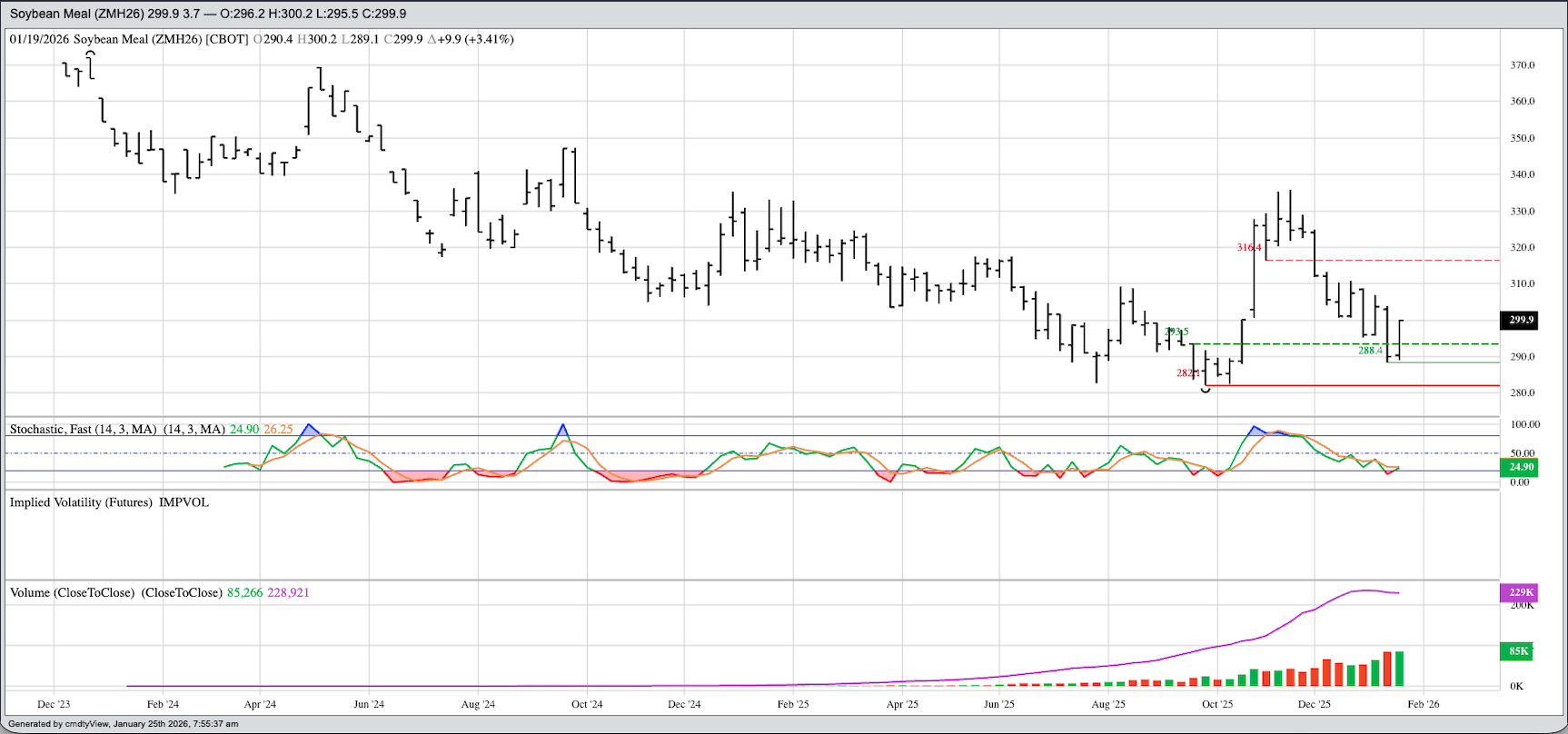Click the Aug '24 date axis label
1568x734 pixels.
click(478, 704)
